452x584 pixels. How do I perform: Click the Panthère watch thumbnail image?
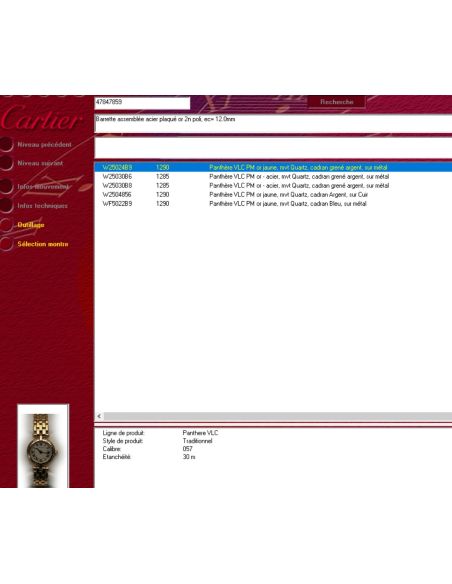click(43, 446)
